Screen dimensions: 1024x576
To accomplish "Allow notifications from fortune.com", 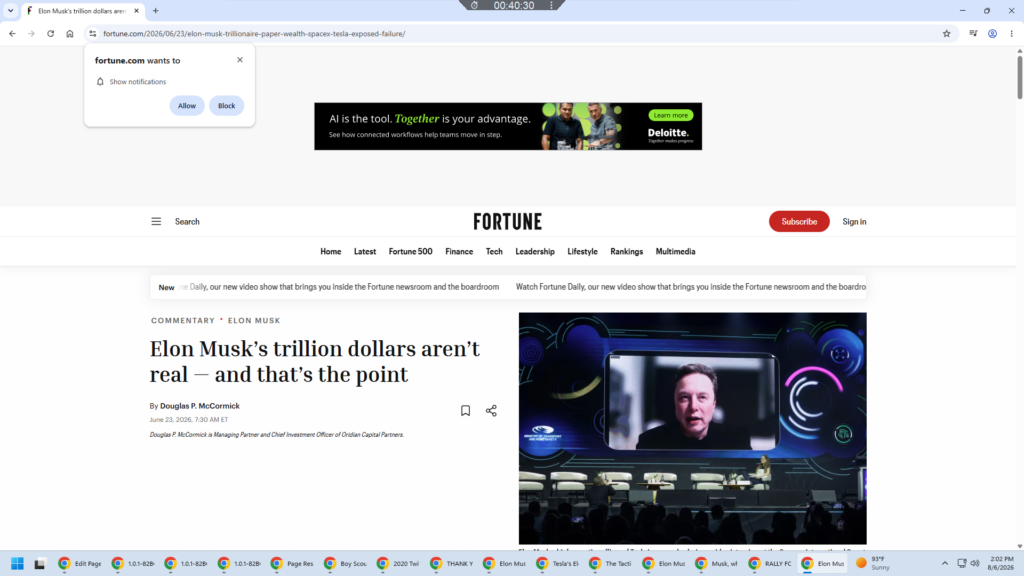I will pyautogui.click(x=187, y=106).
